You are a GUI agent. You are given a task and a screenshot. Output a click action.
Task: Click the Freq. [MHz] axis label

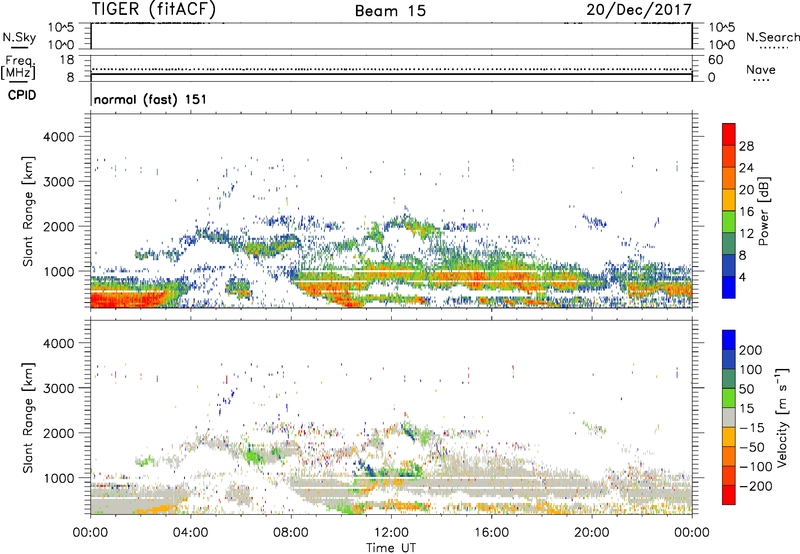tap(18, 67)
